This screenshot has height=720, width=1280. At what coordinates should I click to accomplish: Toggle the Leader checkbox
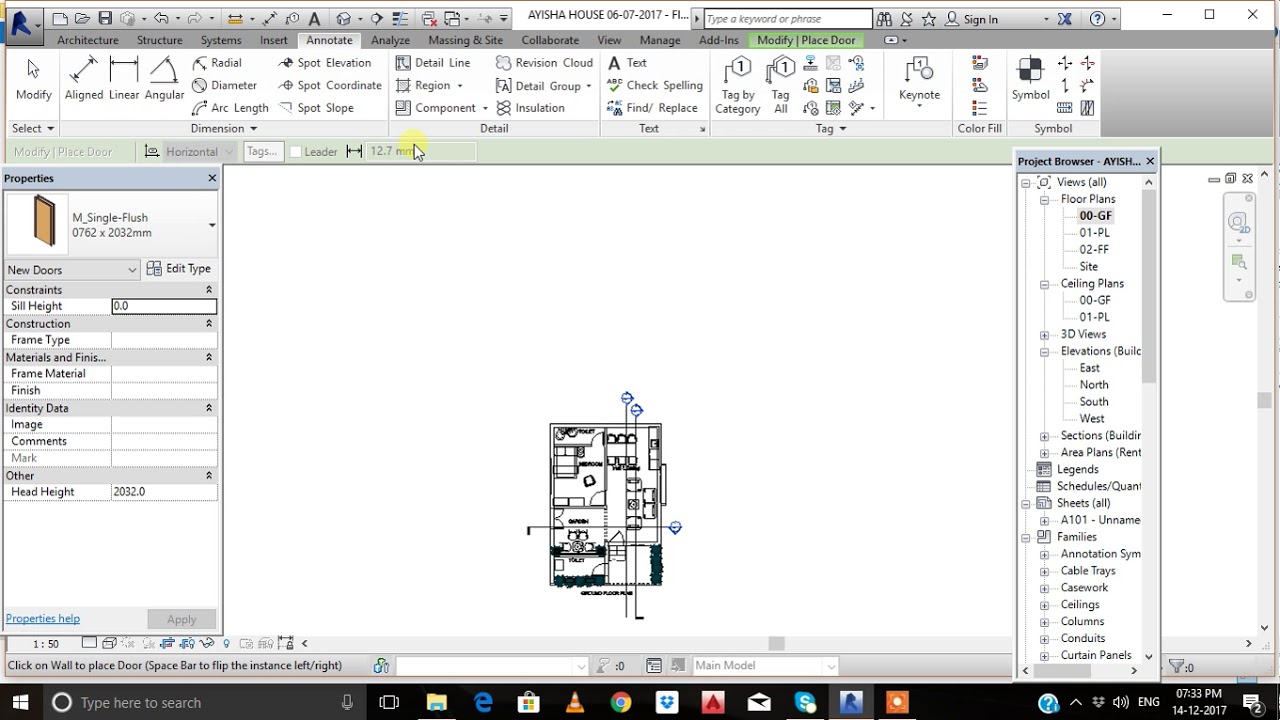tap(296, 152)
